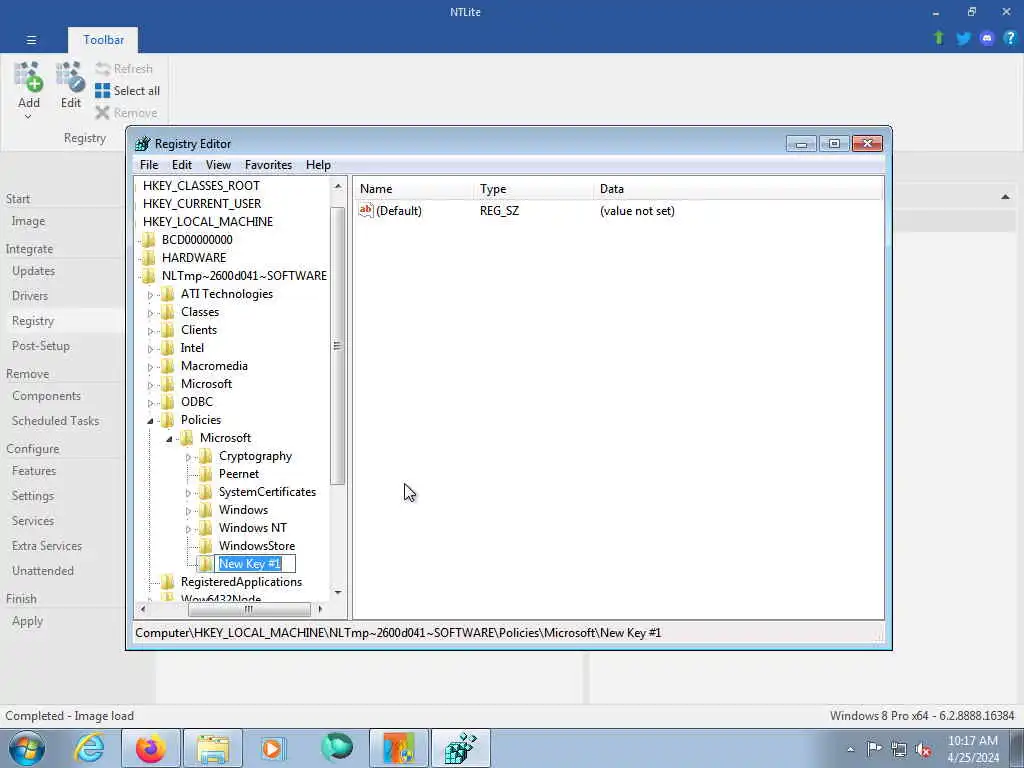The height and width of the screenshot is (768, 1024).
Task: Open the Unattended page
Action: (x=42, y=571)
